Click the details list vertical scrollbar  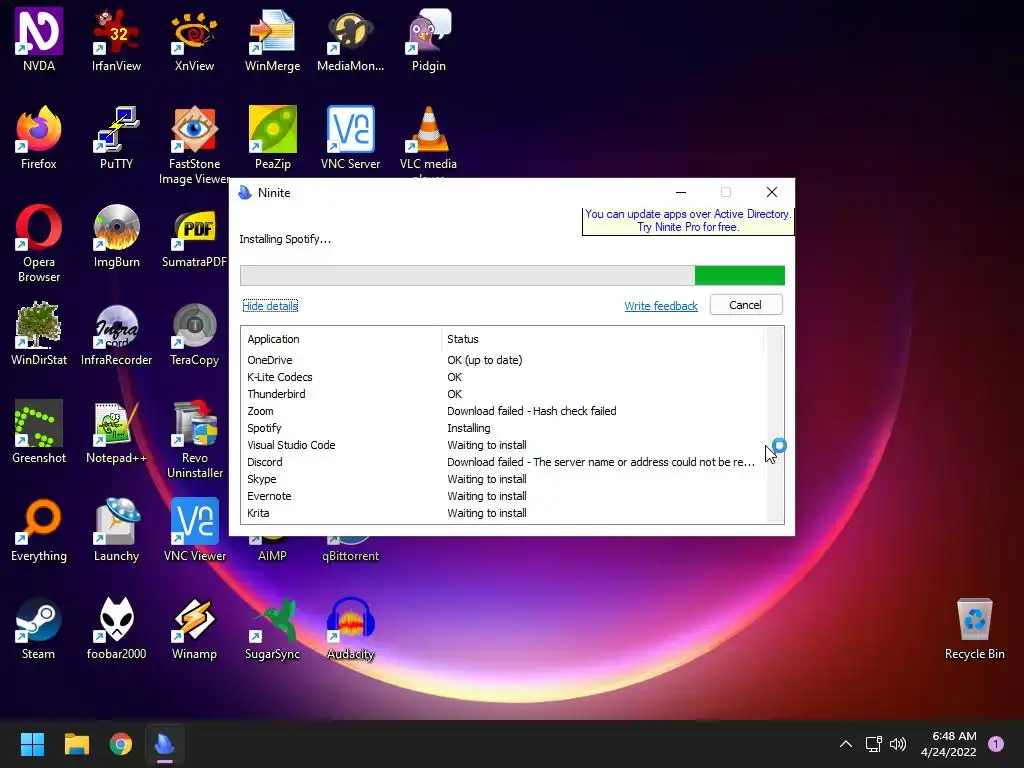775,424
